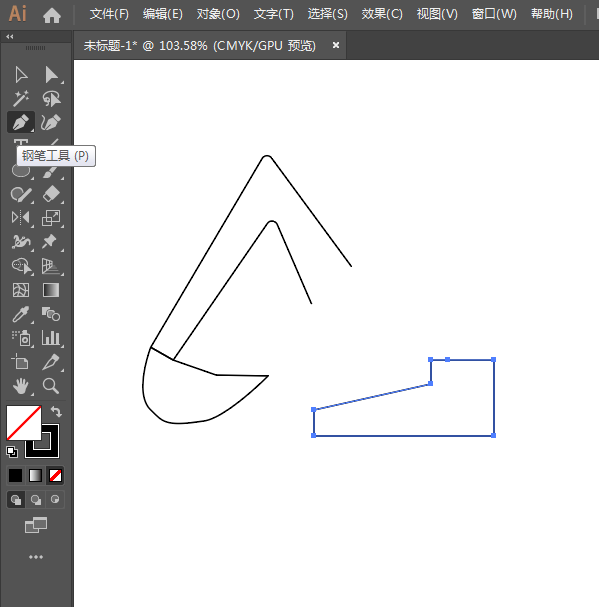Activate the Hand tool
This screenshot has width=599, height=607.
(21, 386)
